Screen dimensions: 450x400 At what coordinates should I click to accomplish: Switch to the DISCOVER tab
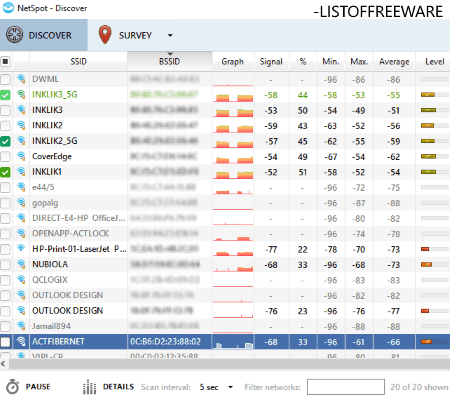(x=44, y=35)
